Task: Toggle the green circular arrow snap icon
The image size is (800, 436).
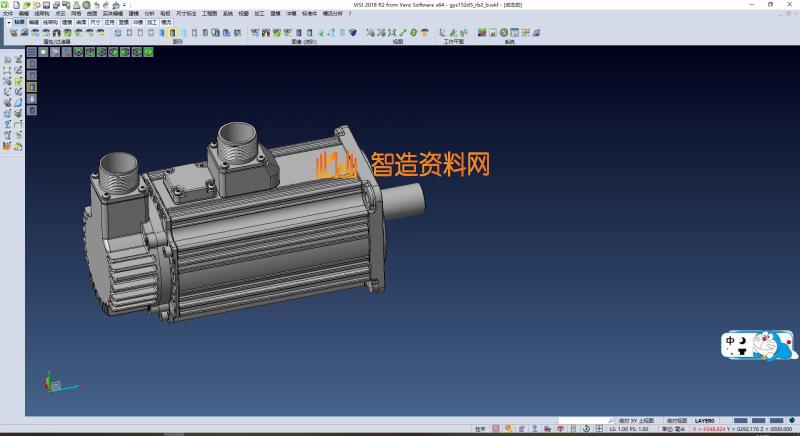Action: (586, 429)
